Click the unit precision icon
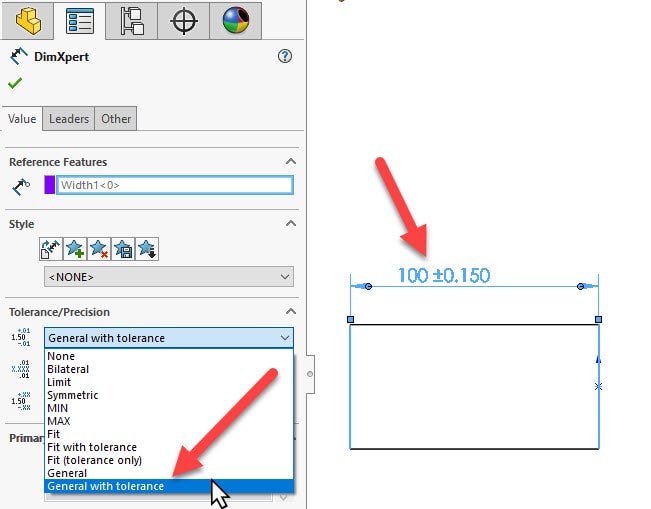This screenshot has height=509, width=651. point(21,370)
